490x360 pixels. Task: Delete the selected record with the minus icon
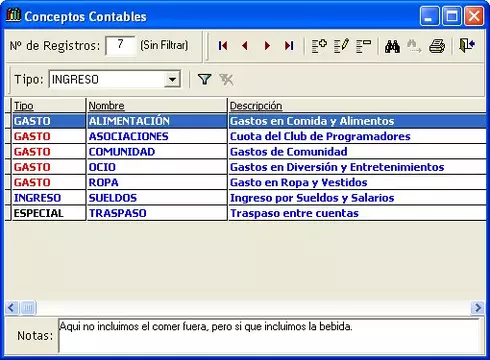(x=363, y=46)
